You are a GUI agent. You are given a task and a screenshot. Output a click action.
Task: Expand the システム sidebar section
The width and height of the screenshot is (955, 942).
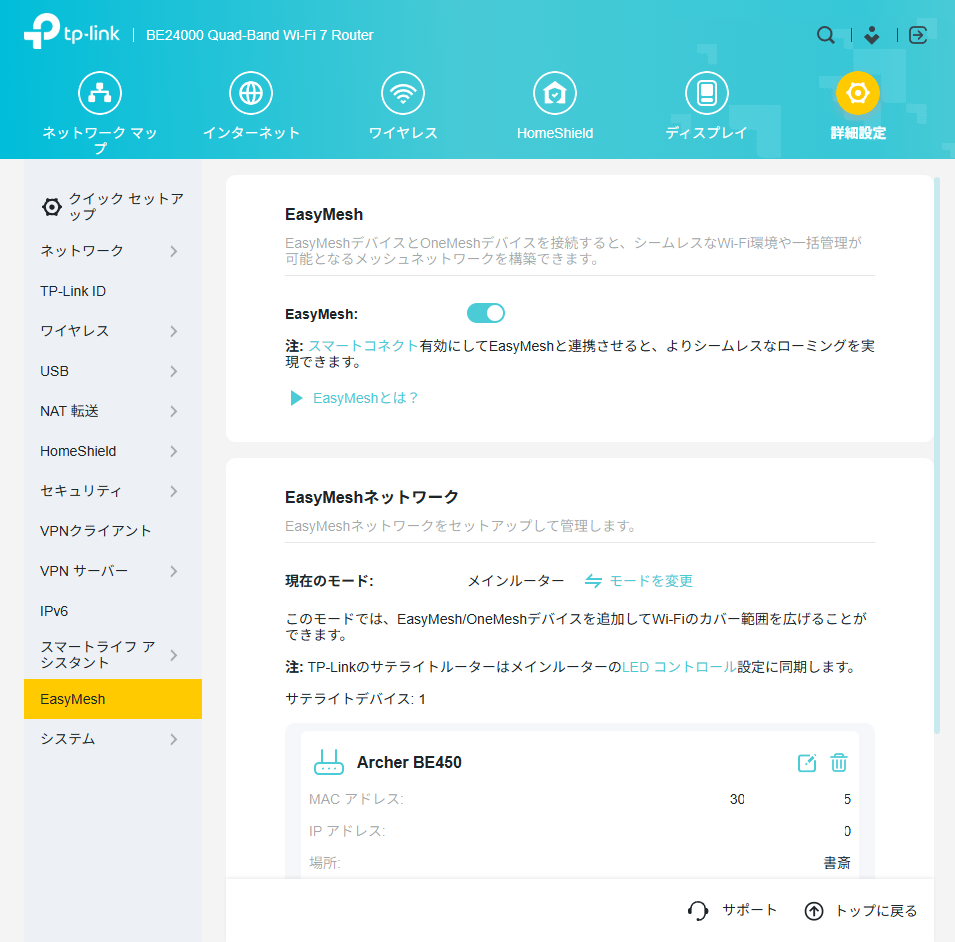174,739
